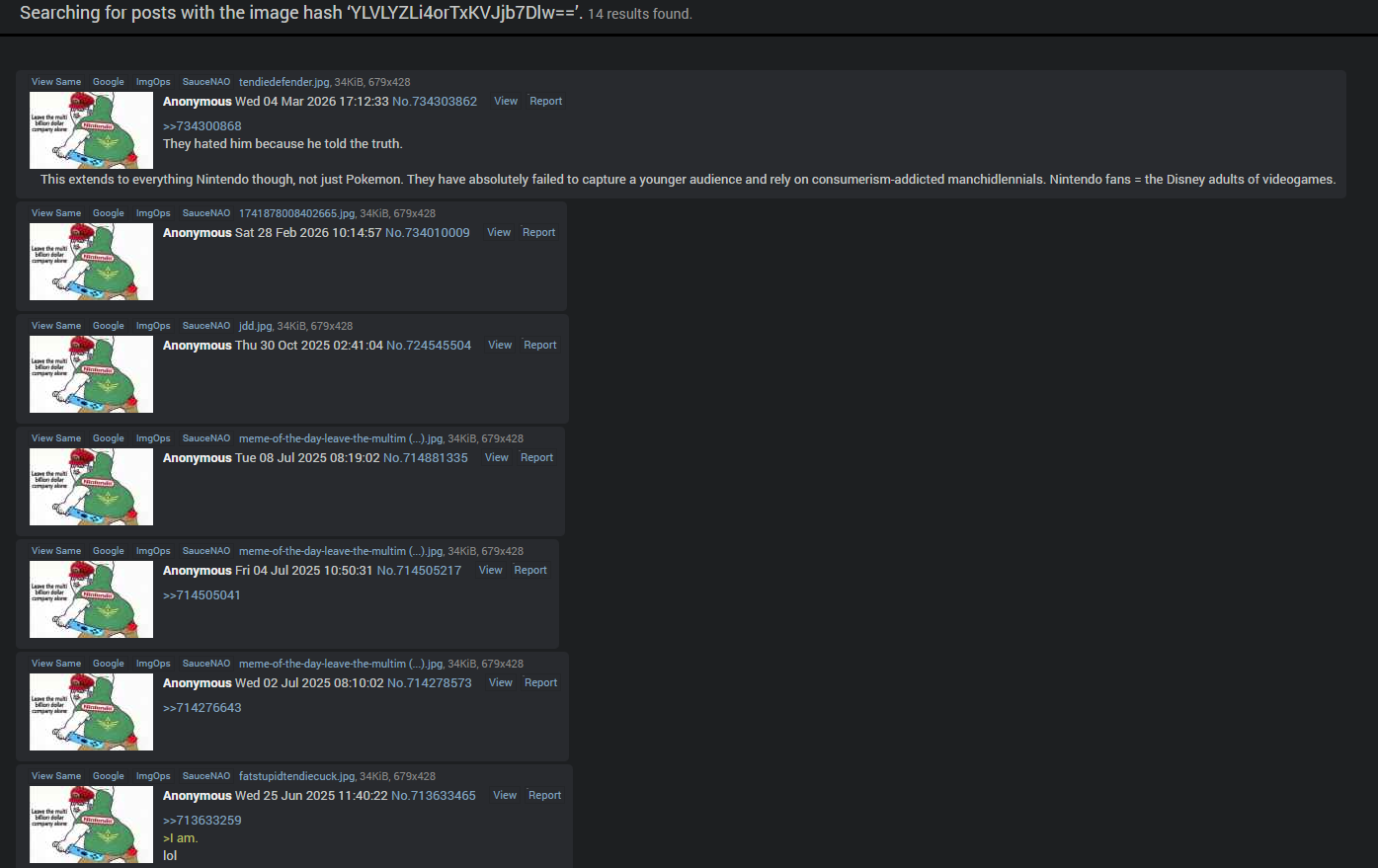
Task: Click ImgOps link for tendiedefender.jpg
Action: point(153,82)
